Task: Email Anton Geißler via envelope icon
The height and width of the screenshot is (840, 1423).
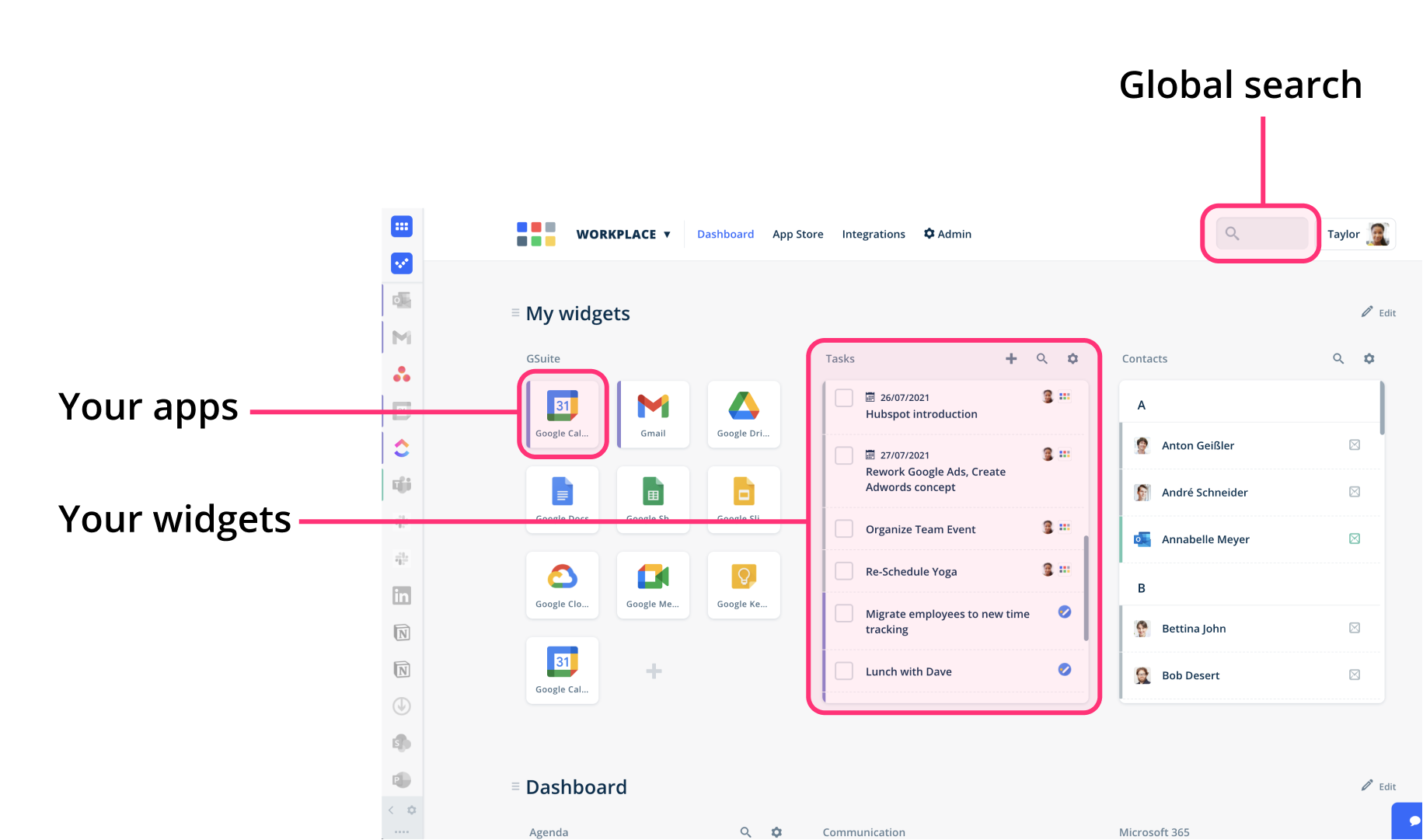Action: 1355,445
